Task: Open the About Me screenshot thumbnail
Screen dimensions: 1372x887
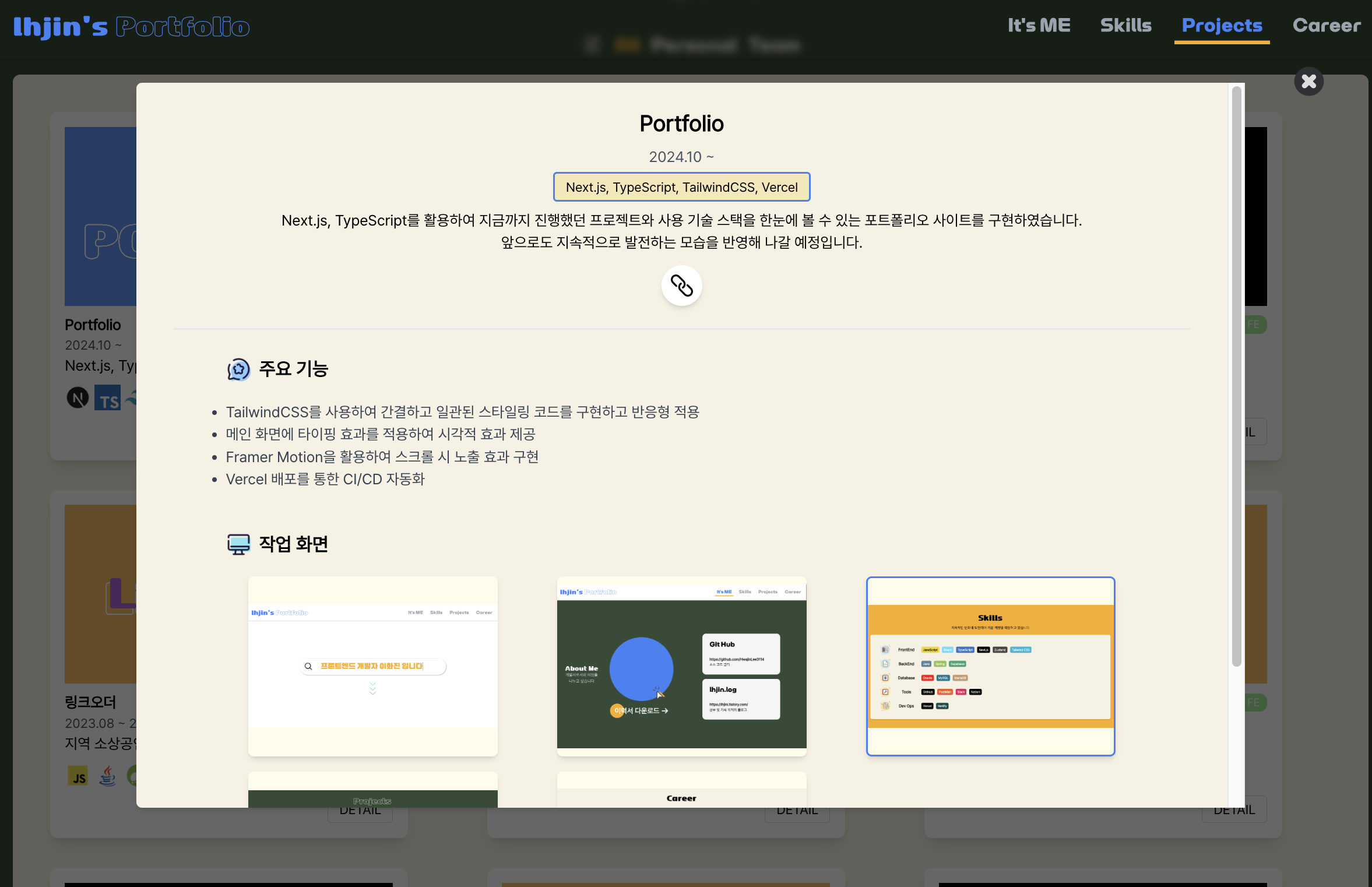Action: click(681, 666)
